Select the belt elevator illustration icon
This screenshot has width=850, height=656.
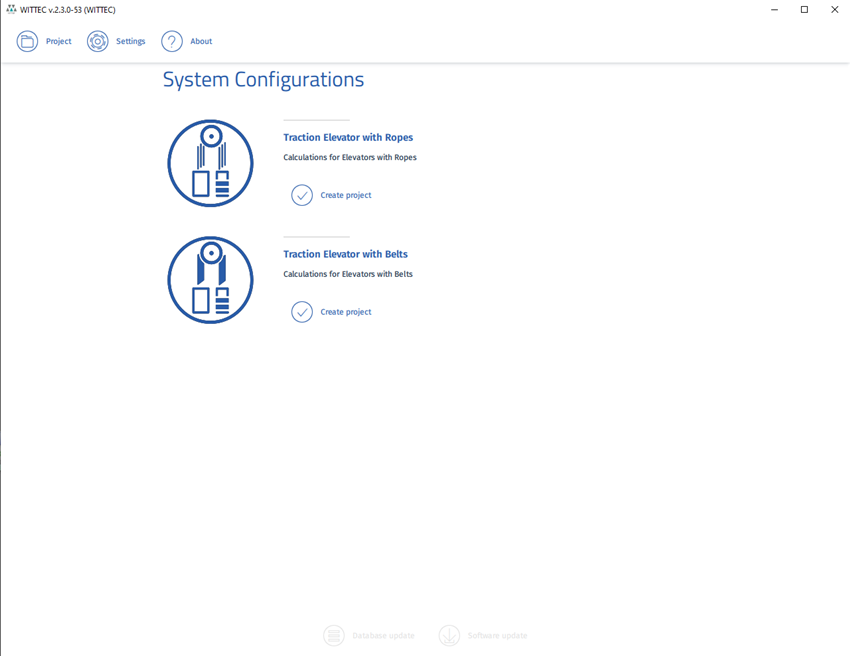(x=210, y=280)
